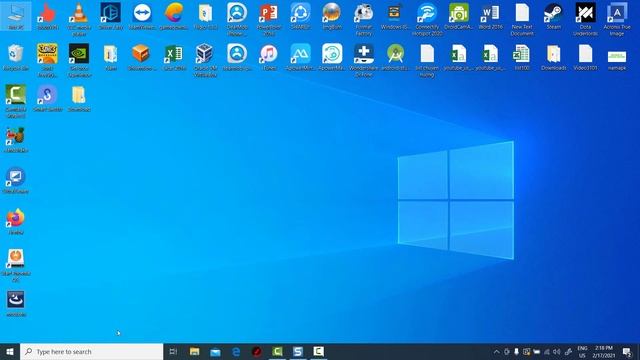The height and width of the screenshot is (360, 640).
Task: Open File Explorer from the taskbar
Action: click(194, 351)
